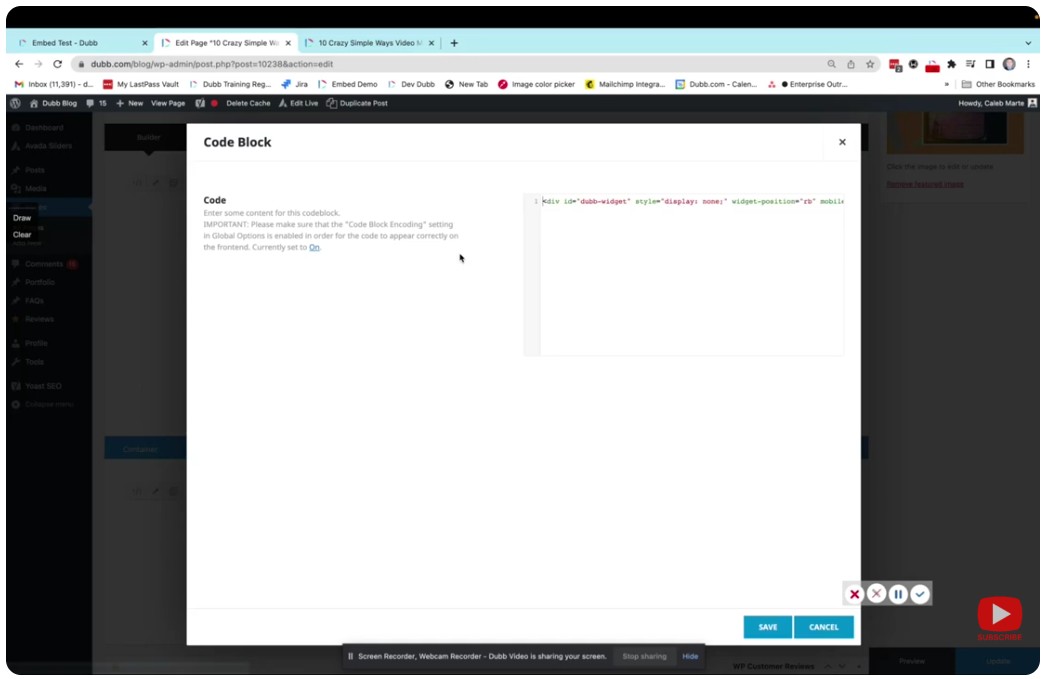
Task: Save the Code Block changes
Action: coord(768,627)
